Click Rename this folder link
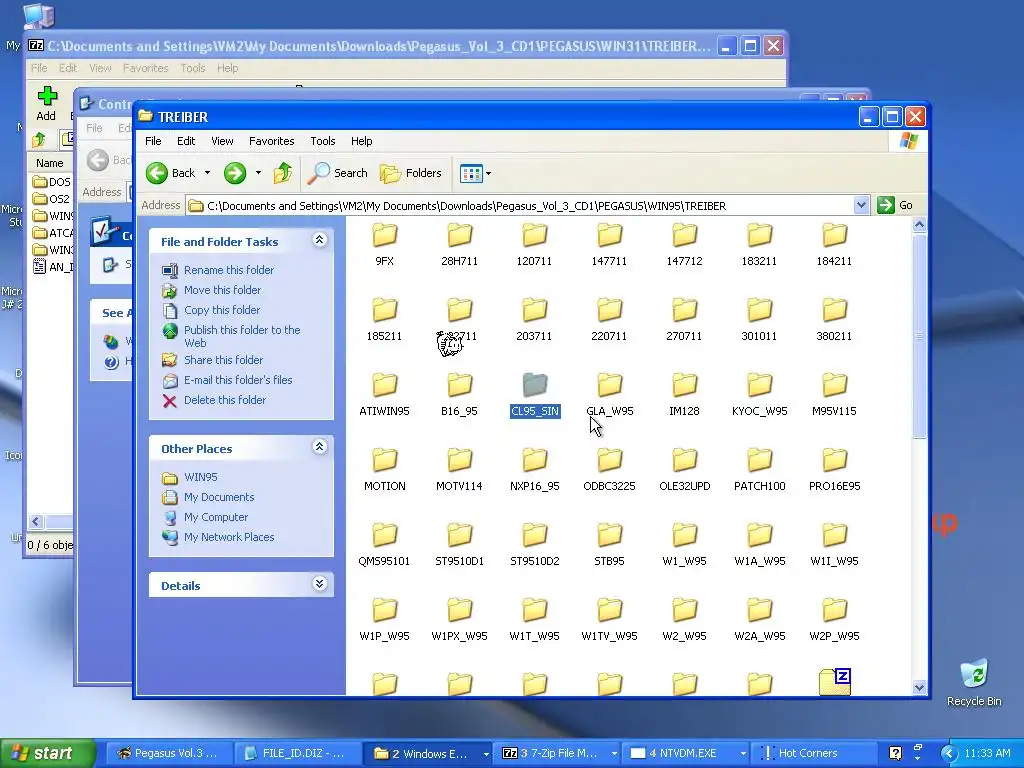Viewport: 1024px width, 768px height. [229, 270]
